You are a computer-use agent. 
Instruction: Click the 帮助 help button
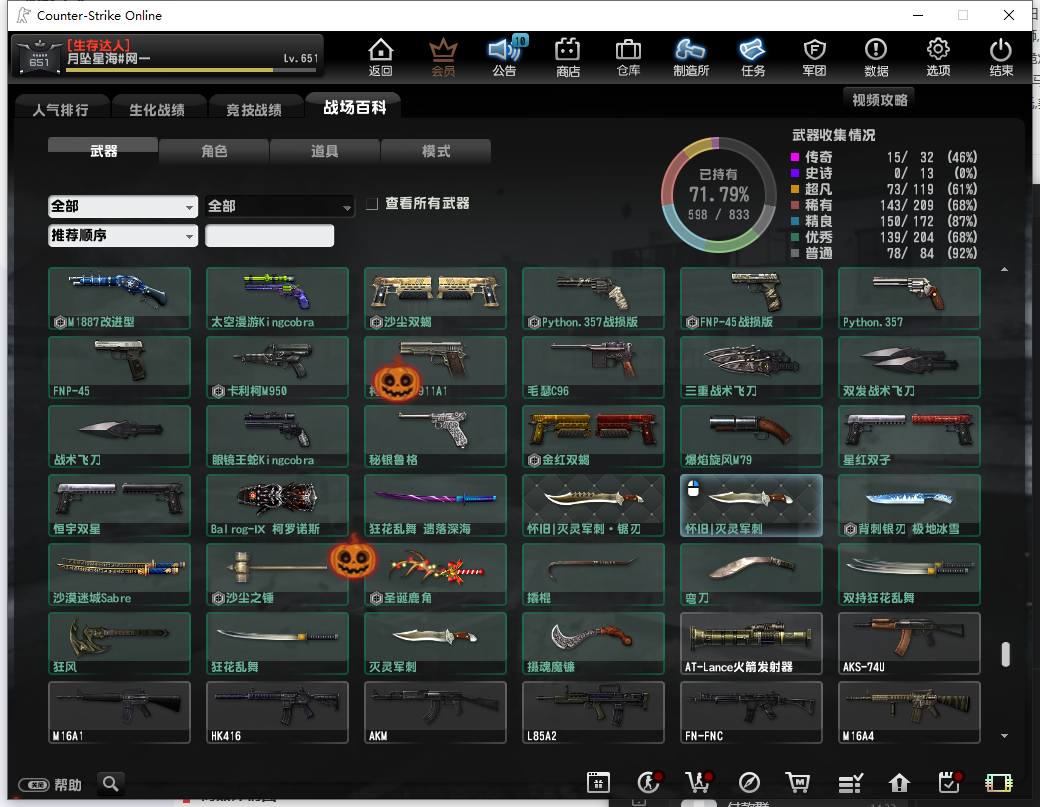click(x=50, y=784)
